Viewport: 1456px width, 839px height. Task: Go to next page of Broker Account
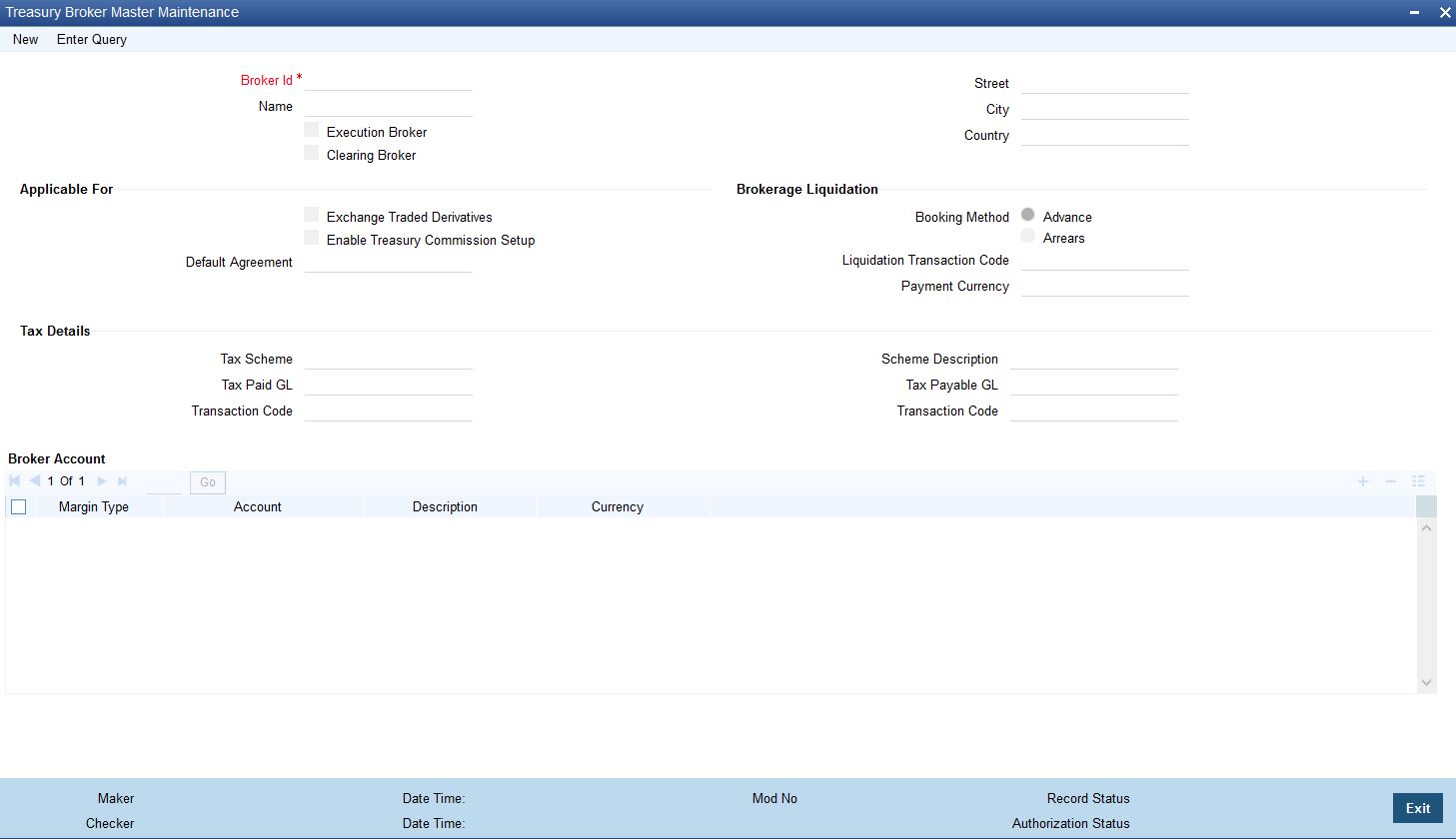(x=102, y=481)
